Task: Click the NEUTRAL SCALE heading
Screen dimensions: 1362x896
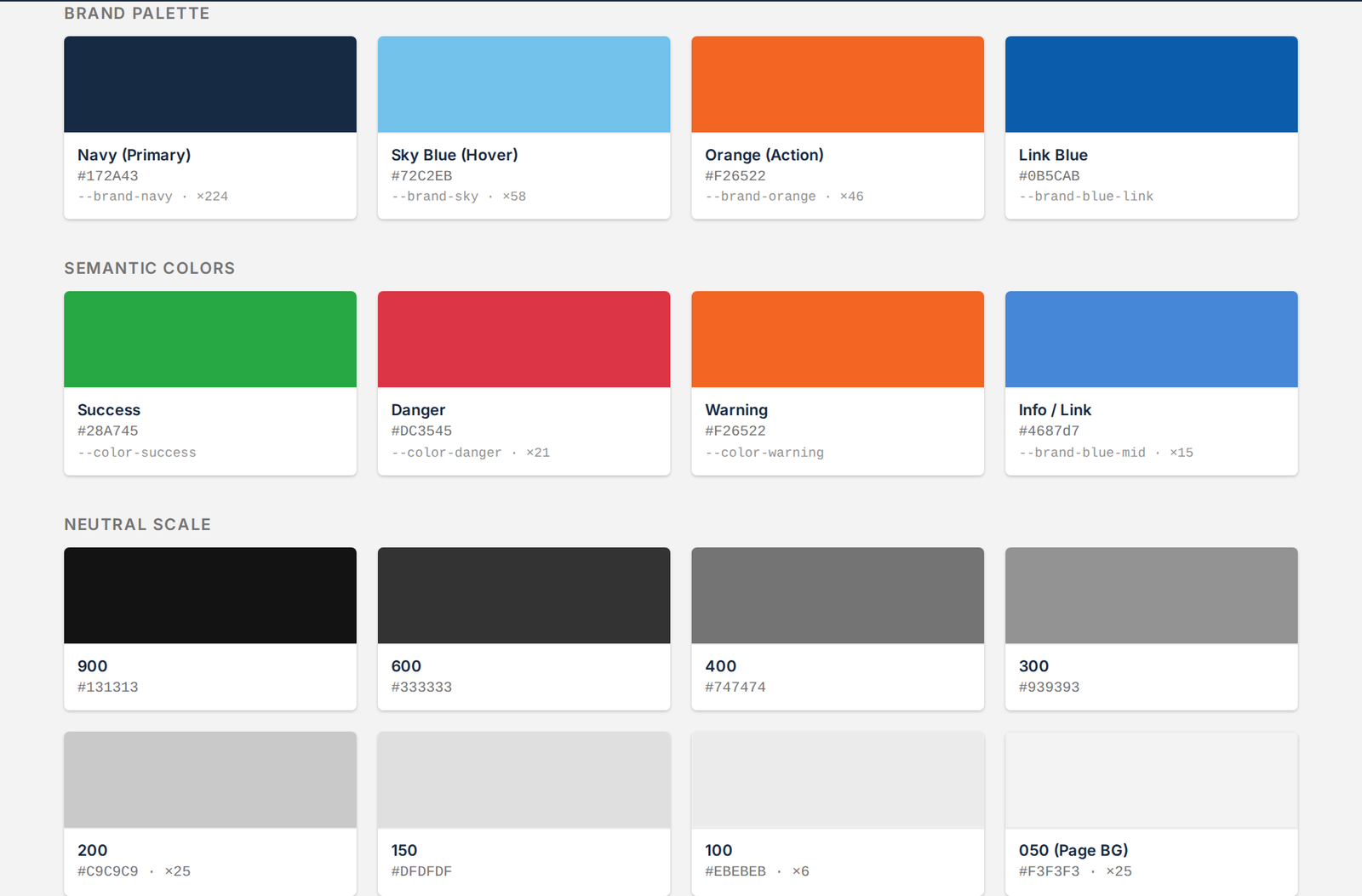Action: point(138,525)
